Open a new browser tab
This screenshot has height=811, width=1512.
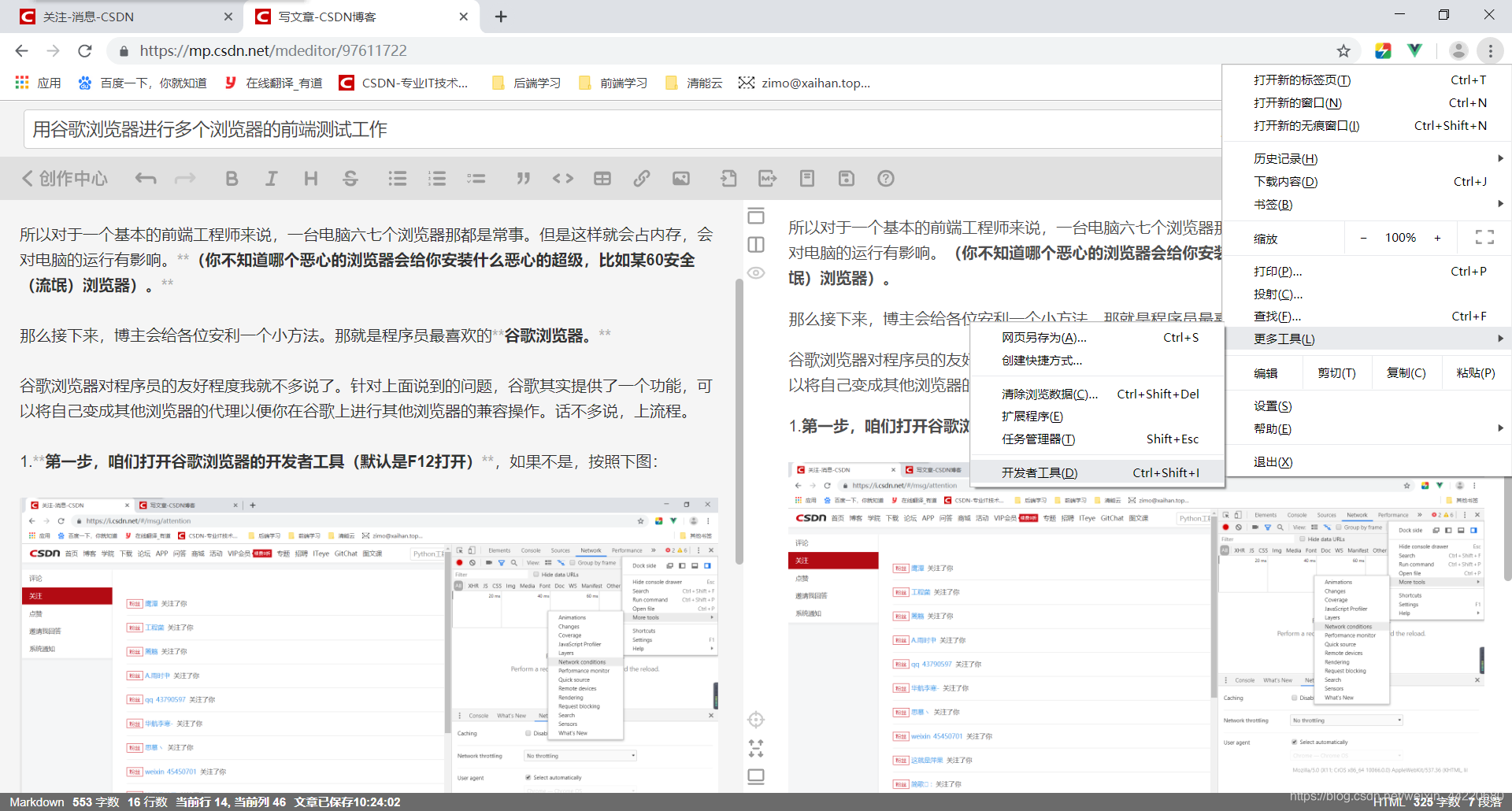point(501,17)
